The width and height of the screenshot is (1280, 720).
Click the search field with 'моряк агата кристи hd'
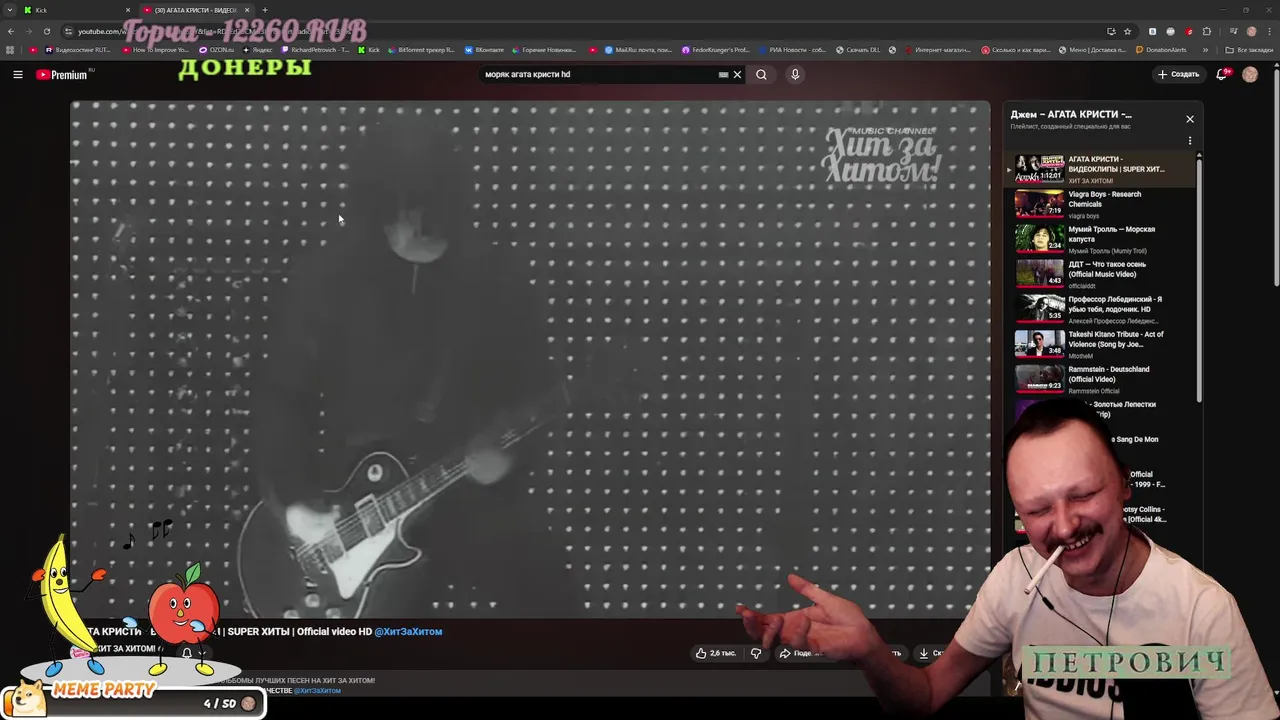point(598,74)
